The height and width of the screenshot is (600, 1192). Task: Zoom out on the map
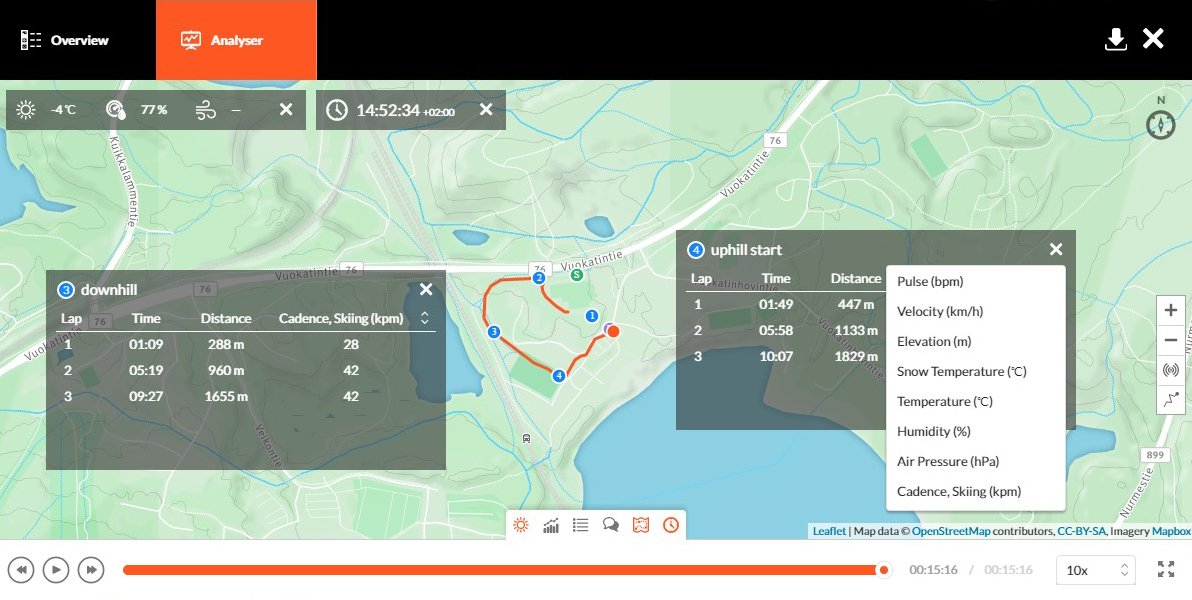1171,339
